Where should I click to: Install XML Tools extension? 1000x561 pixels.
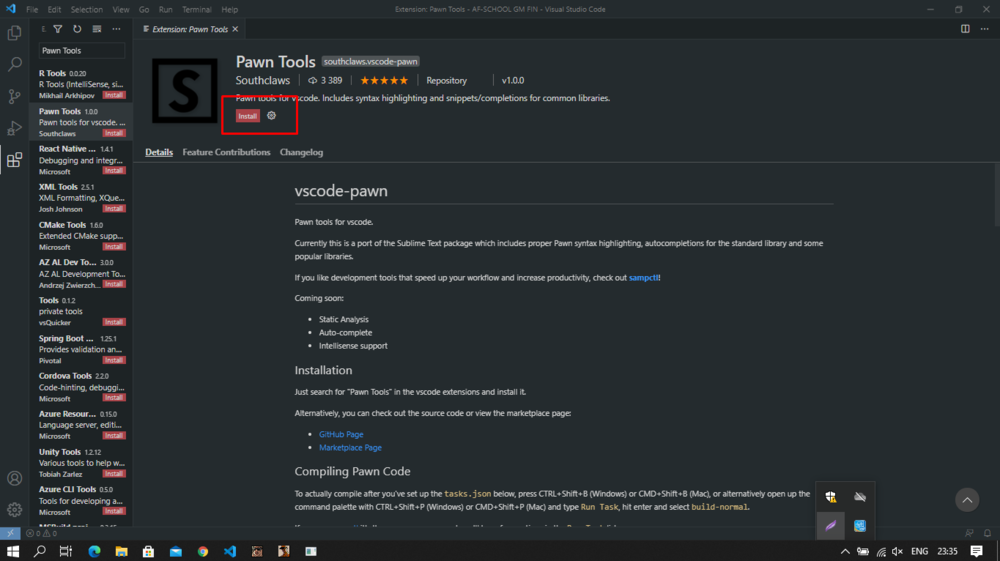point(114,208)
